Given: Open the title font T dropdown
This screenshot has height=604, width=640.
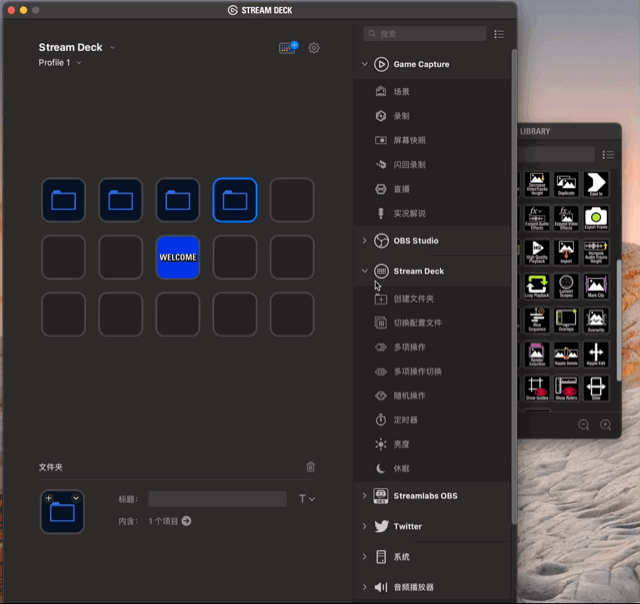Looking at the screenshot, I should tap(307, 499).
